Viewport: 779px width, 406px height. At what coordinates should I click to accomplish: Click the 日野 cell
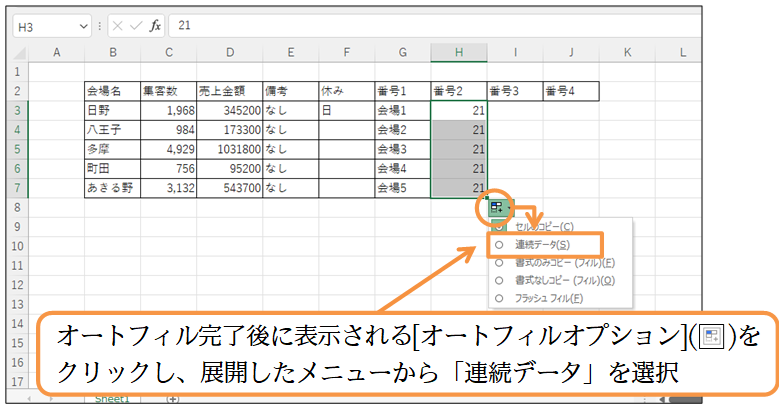coord(113,110)
